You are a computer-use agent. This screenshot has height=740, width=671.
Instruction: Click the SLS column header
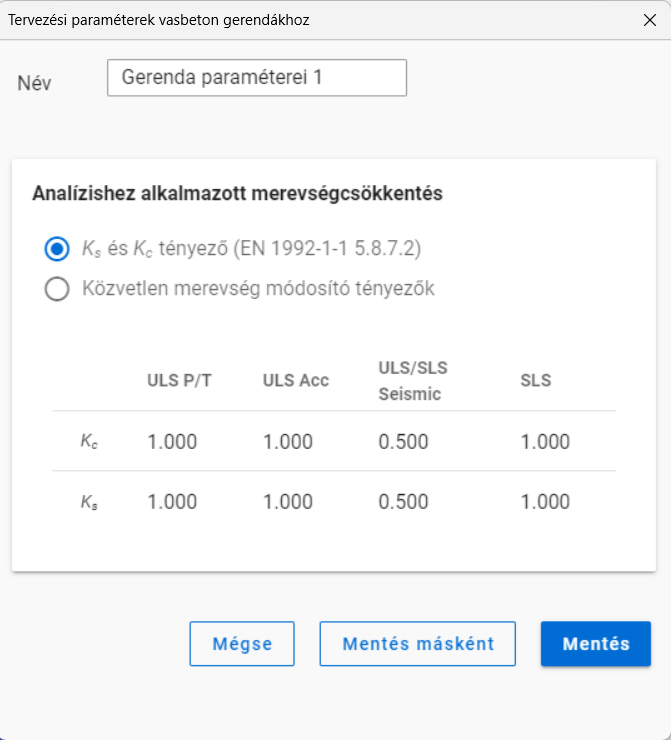[x=536, y=380]
